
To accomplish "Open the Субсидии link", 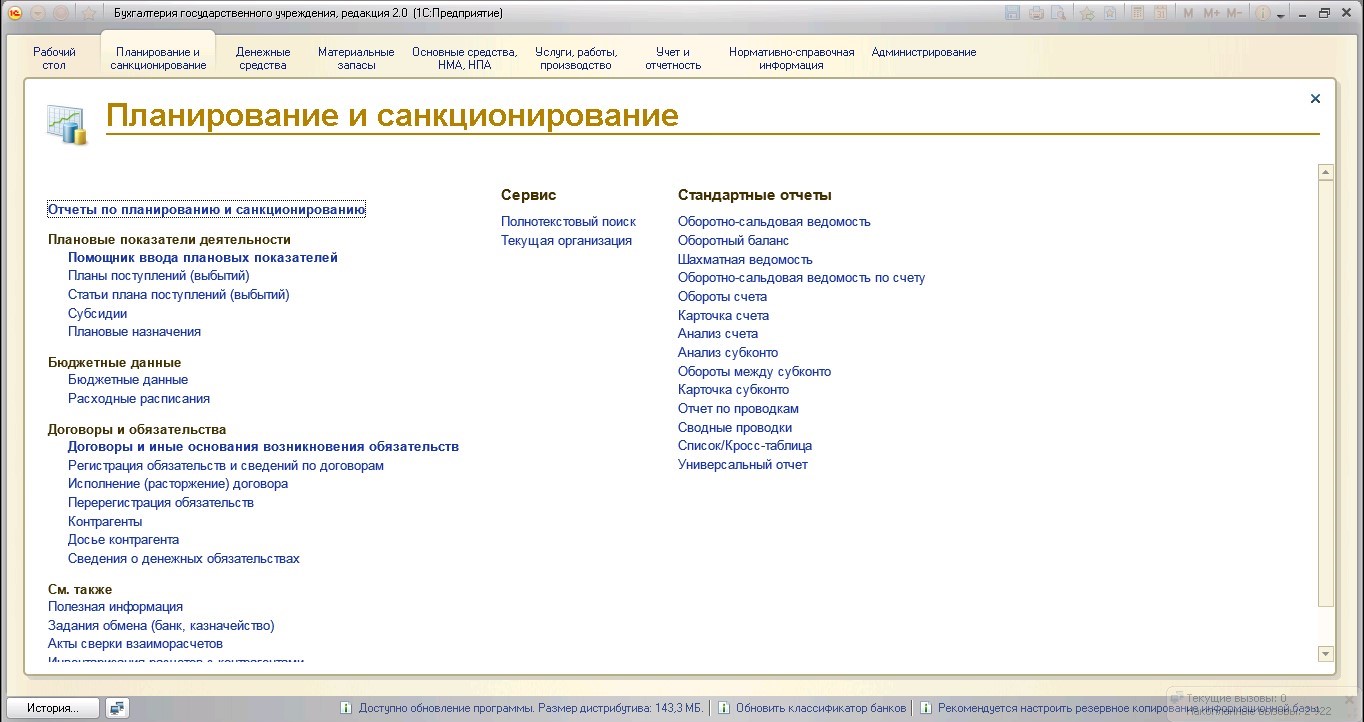I will pyautogui.click(x=97, y=313).
